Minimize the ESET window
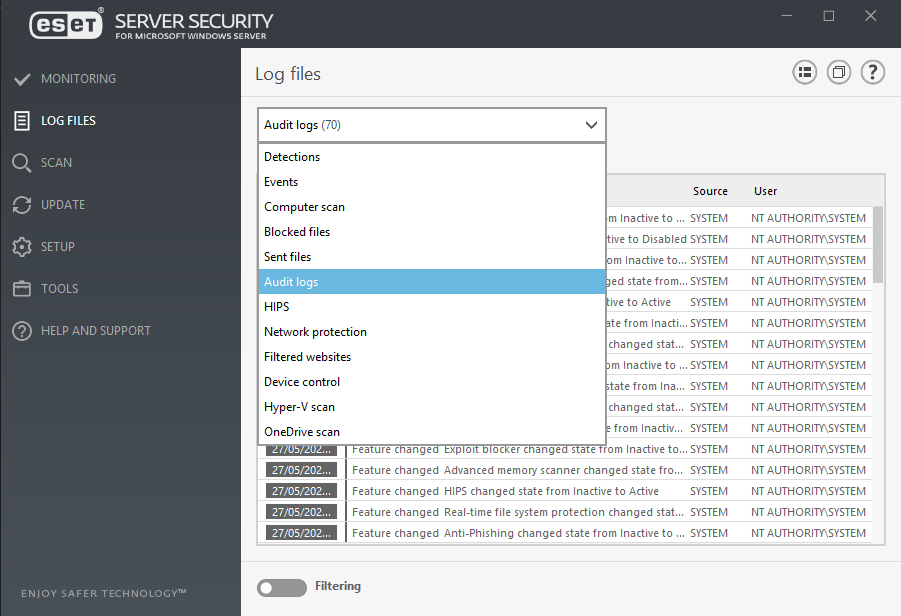The height and width of the screenshot is (616, 901). coord(787,16)
